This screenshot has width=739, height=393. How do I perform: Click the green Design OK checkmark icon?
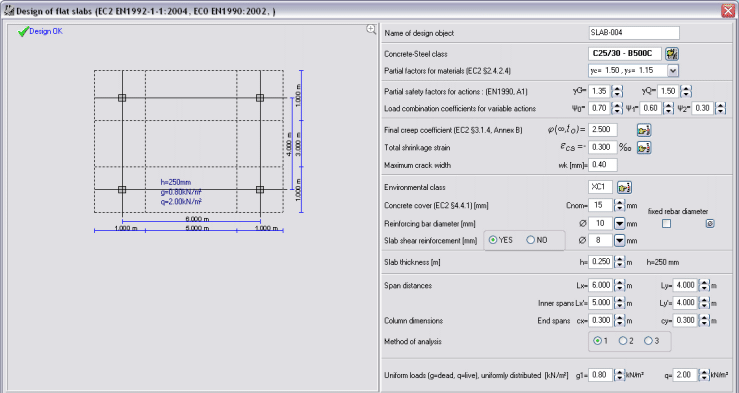pos(23,32)
